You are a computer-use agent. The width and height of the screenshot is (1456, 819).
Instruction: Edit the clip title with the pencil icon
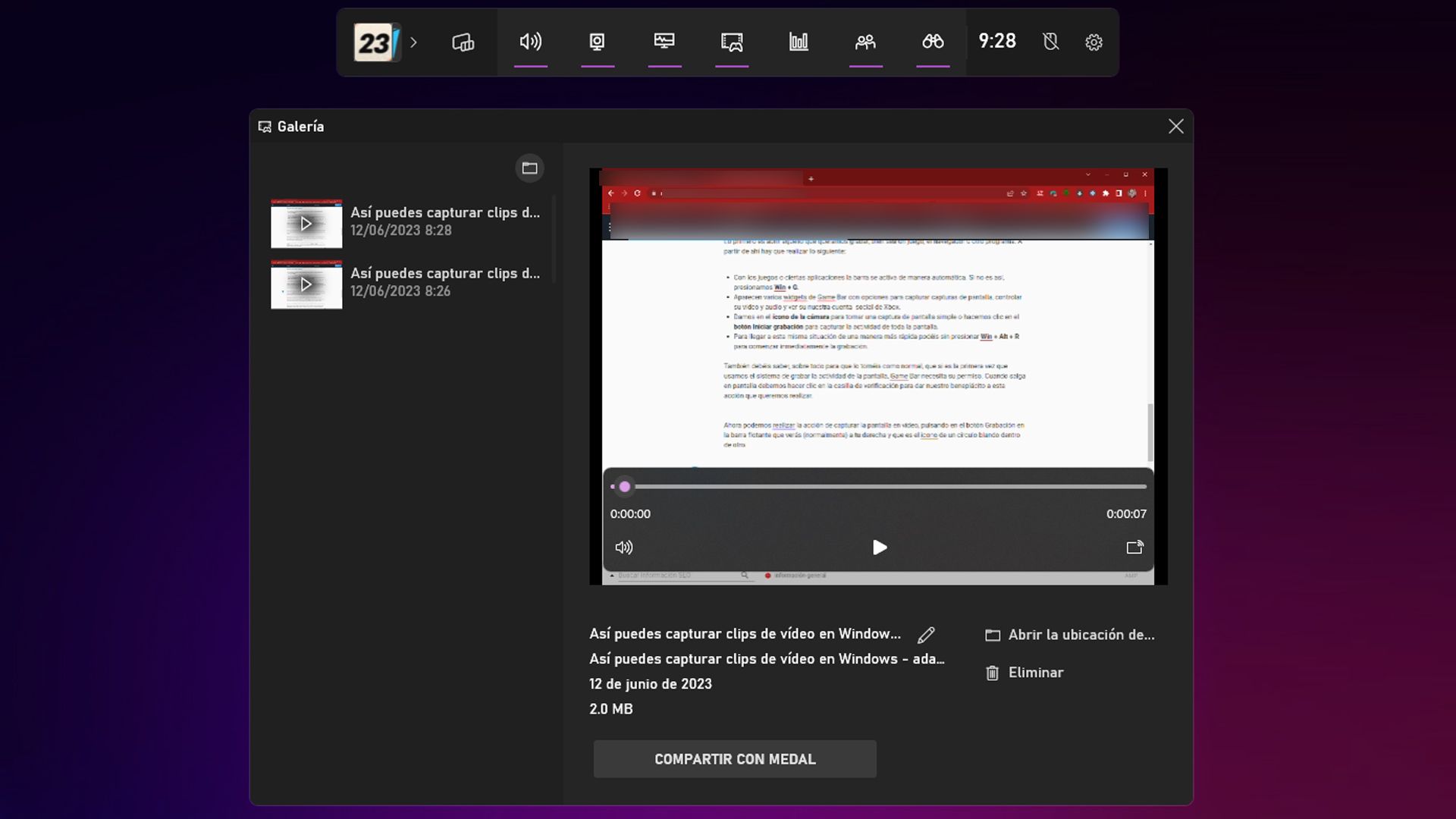click(927, 635)
